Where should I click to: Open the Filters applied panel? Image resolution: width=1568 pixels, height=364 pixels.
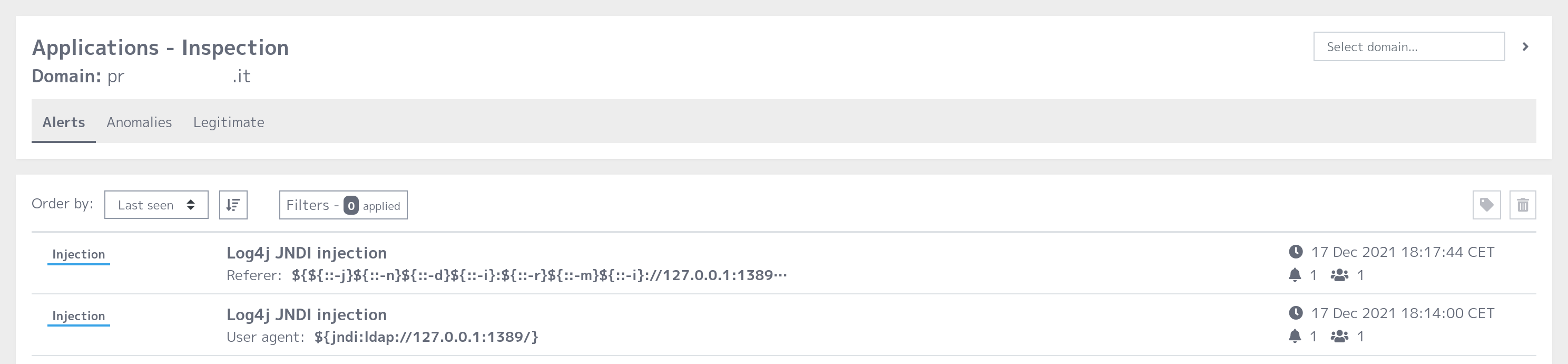(x=344, y=205)
